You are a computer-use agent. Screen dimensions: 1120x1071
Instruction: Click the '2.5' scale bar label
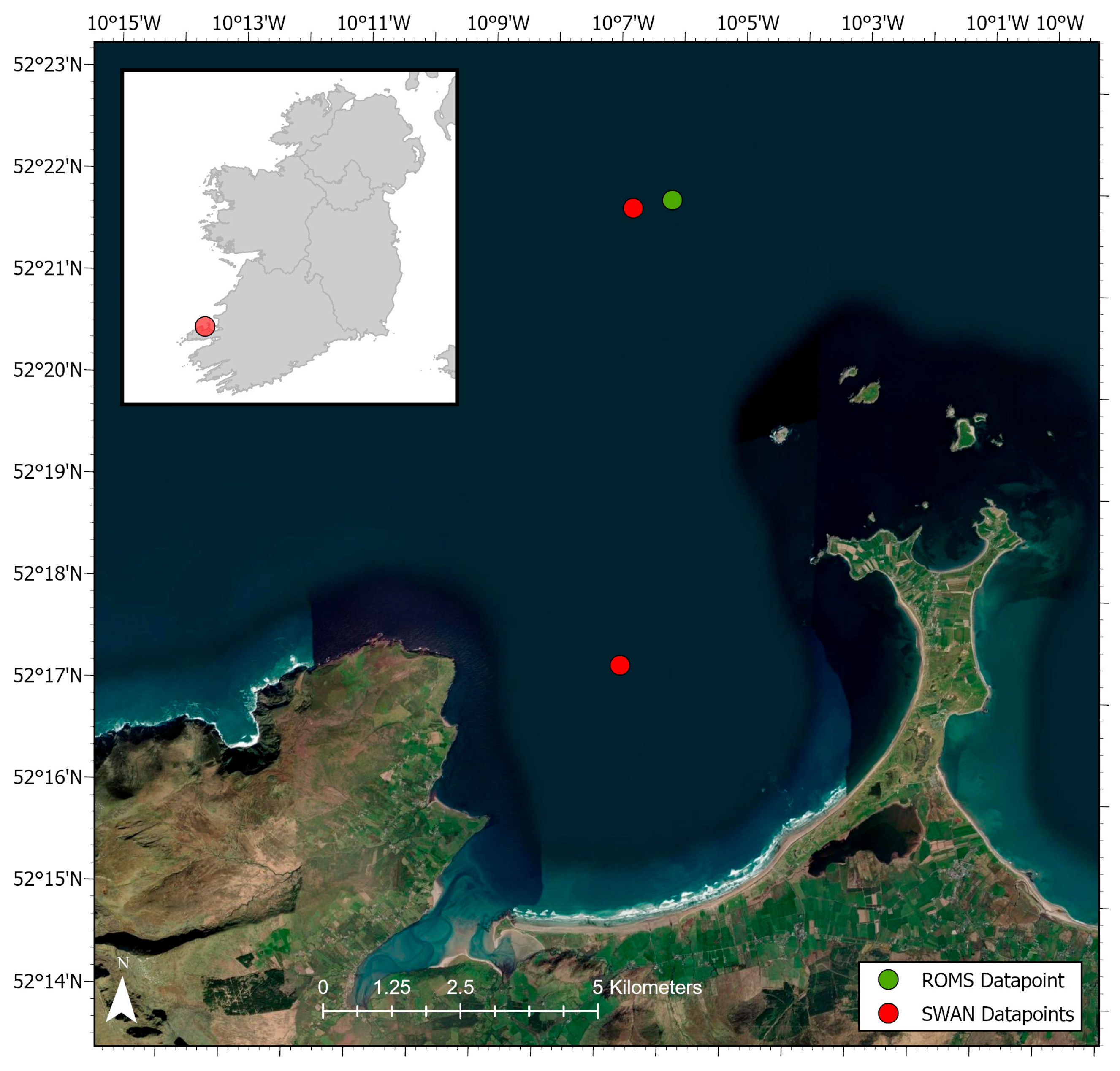pyautogui.click(x=460, y=987)
